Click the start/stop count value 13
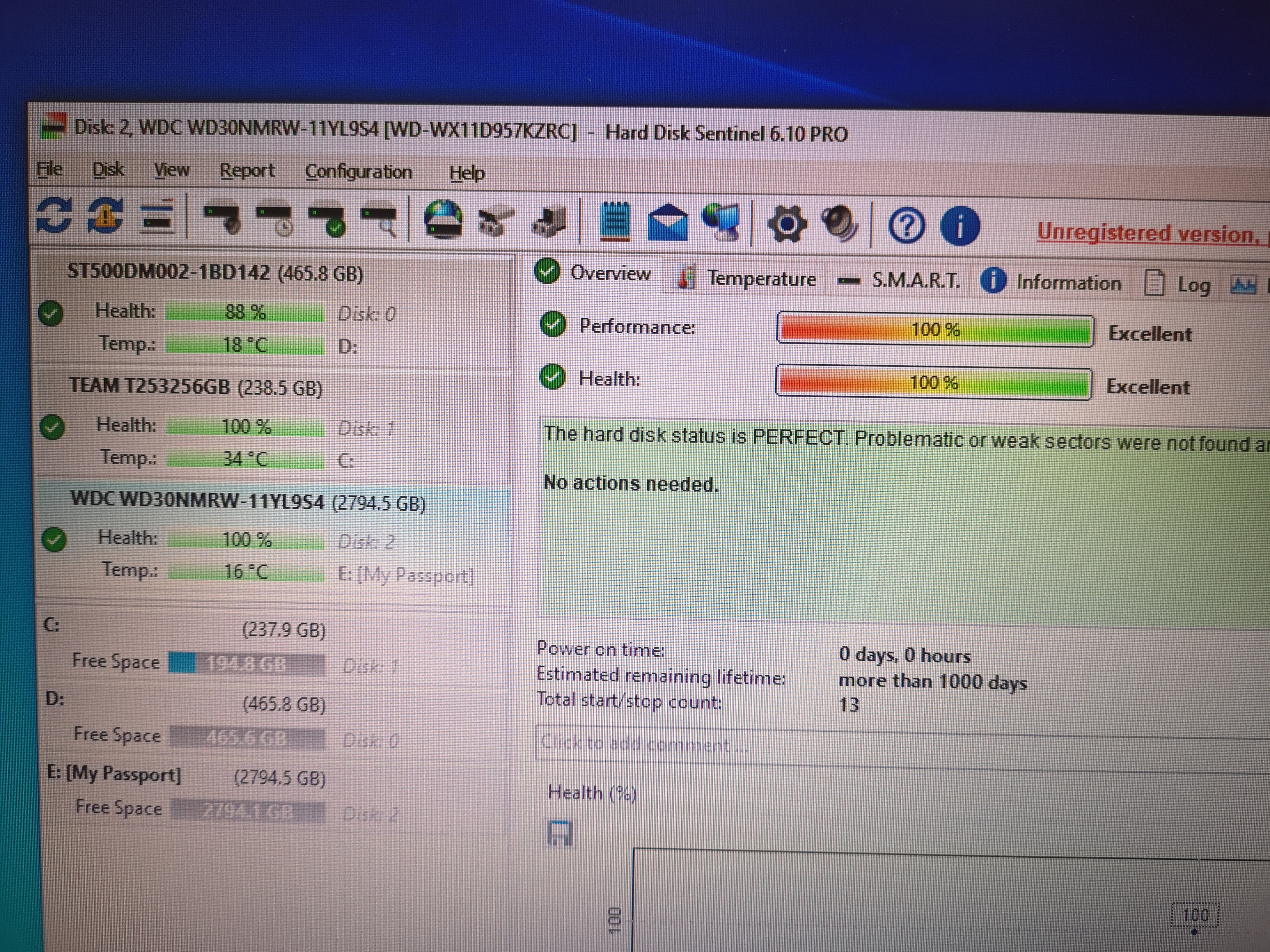1270x952 pixels. pos(848,705)
